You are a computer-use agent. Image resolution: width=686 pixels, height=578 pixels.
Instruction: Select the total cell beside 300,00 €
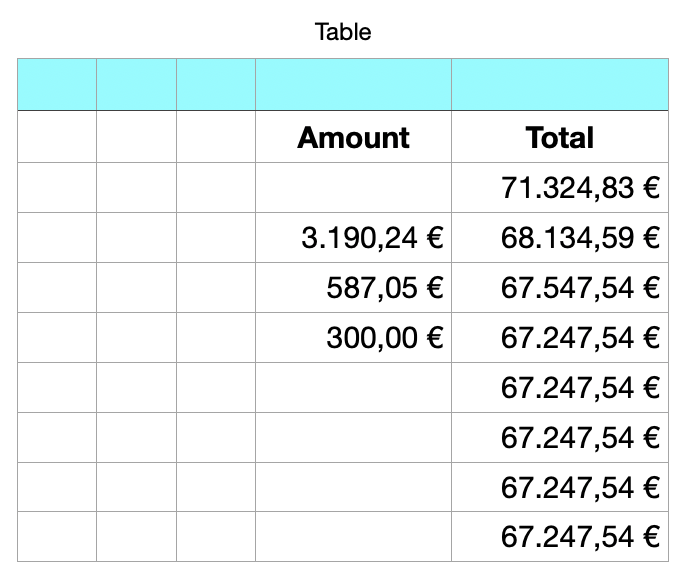click(x=560, y=337)
